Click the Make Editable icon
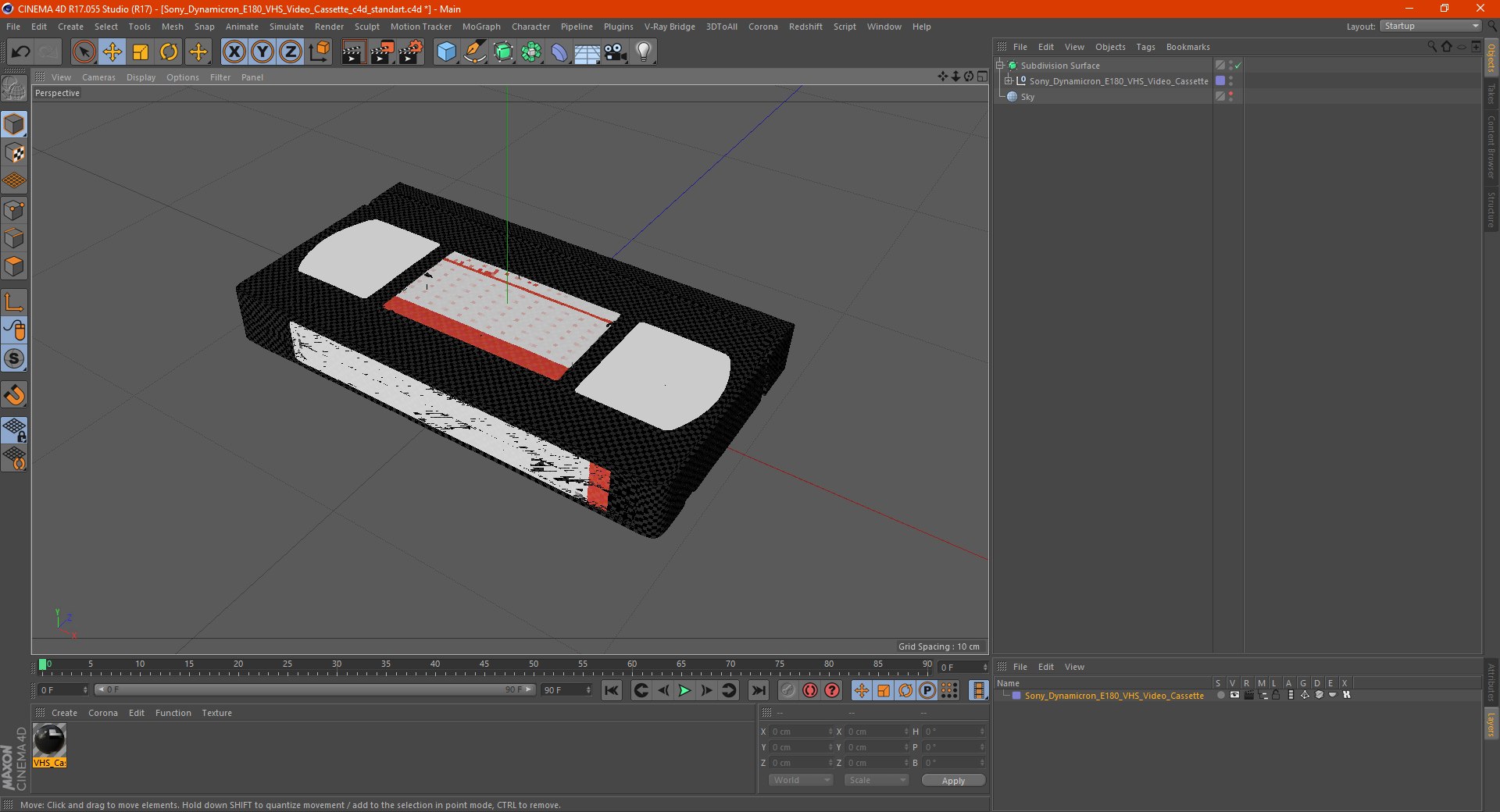This screenshot has height=812, width=1500. point(14,89)
